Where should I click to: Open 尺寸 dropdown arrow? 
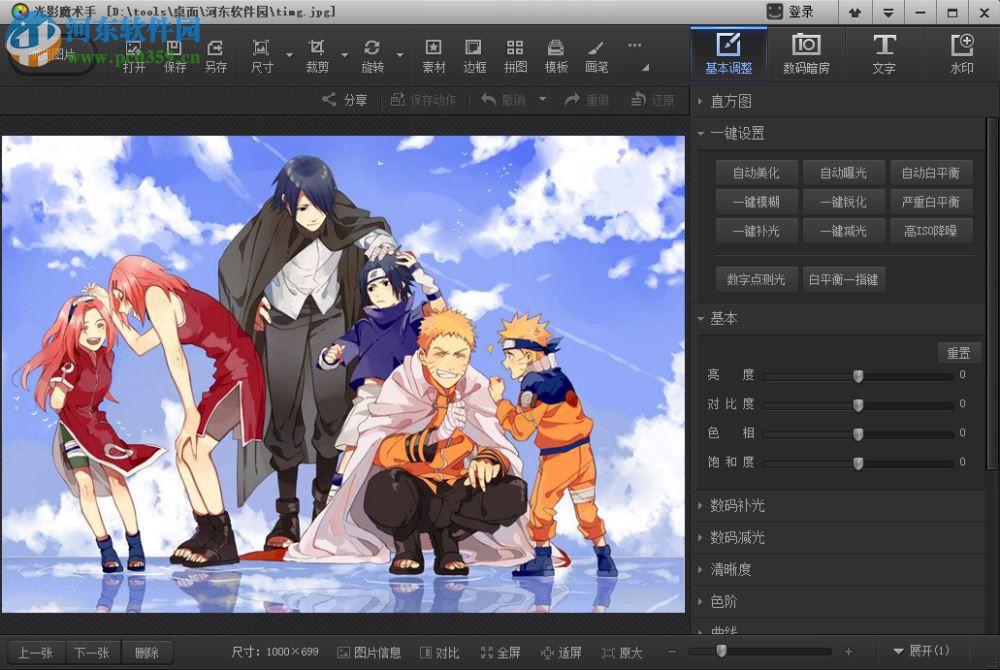[x=290, y=55]
